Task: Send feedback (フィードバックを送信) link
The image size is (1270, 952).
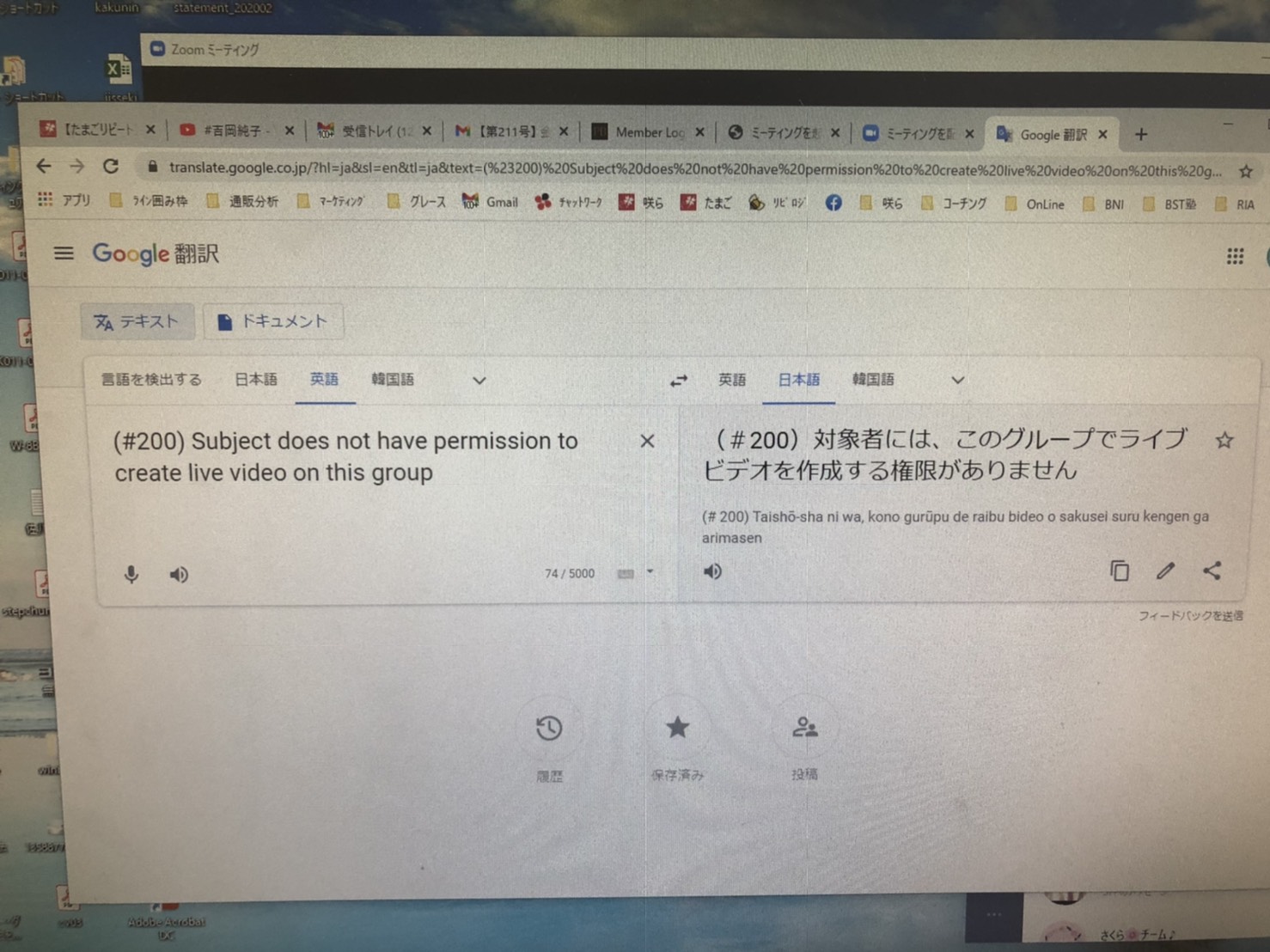Action: [1190, 616]
